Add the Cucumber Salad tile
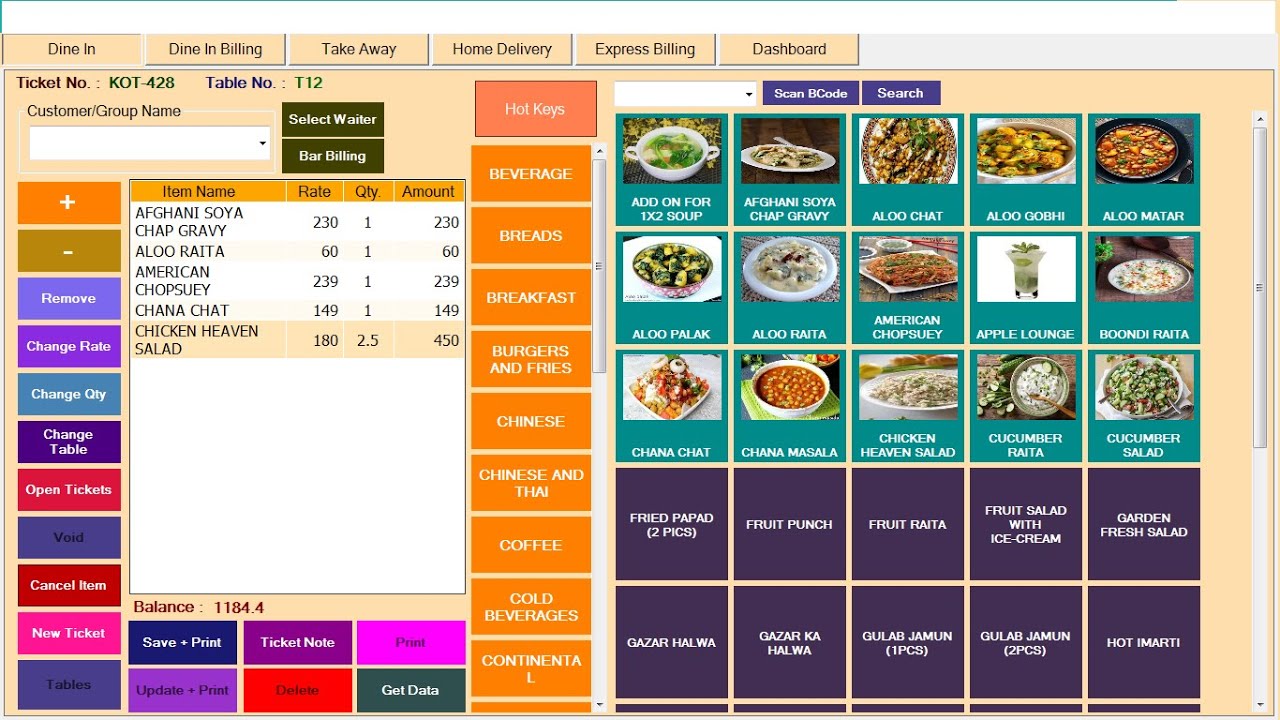1280x720 pixels. tap(1143, 406)
